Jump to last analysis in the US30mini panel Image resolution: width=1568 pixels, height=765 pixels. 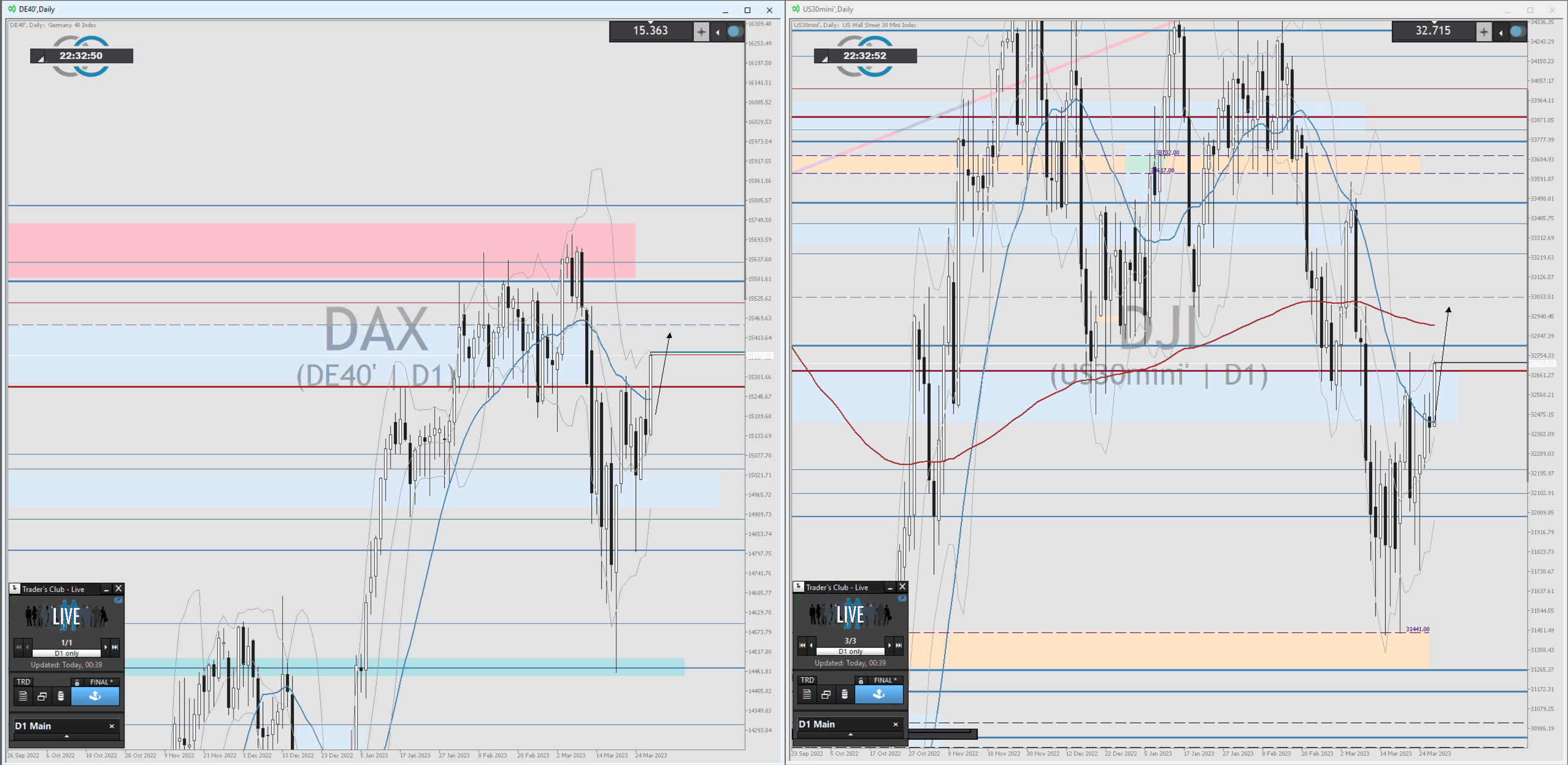point(899,645)
